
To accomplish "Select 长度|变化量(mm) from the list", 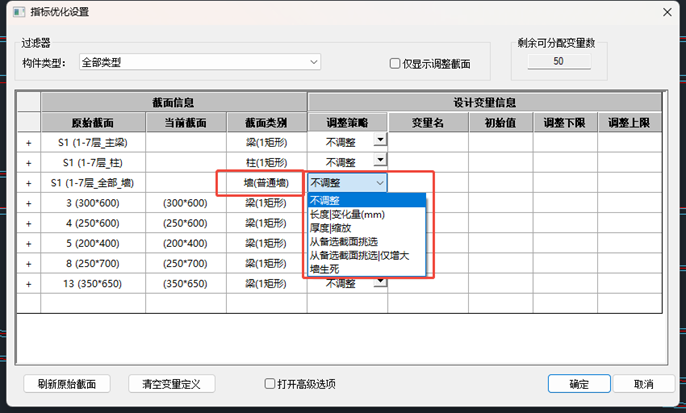I will point(348,214).
